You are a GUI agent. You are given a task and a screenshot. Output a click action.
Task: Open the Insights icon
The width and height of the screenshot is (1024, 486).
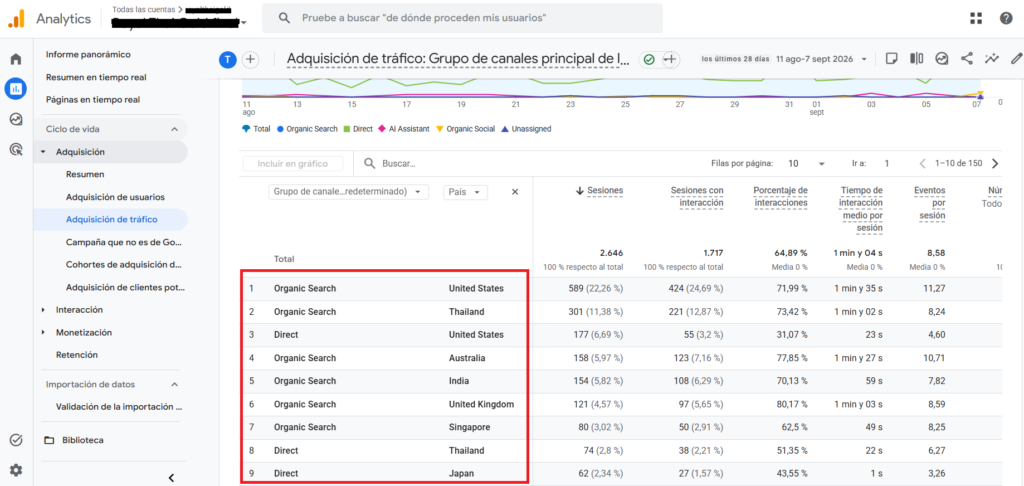941,59
